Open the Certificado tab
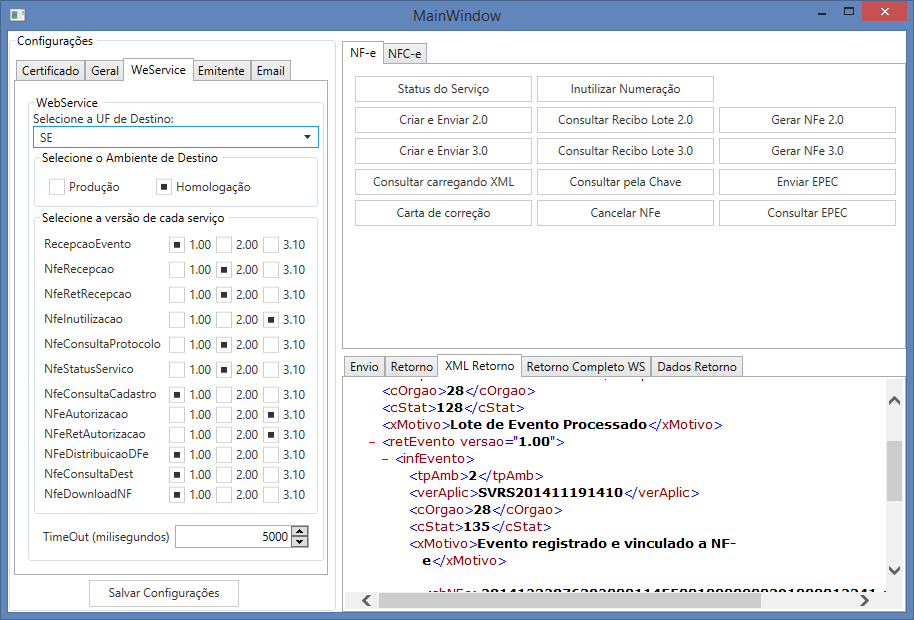 click(51, 71)
